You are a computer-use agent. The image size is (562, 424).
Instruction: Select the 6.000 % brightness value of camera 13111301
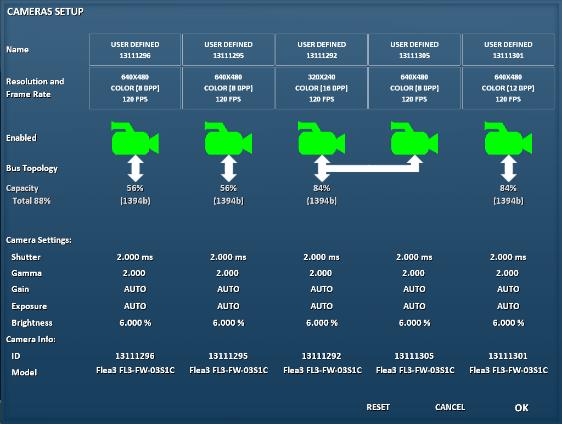coord(508,323)
